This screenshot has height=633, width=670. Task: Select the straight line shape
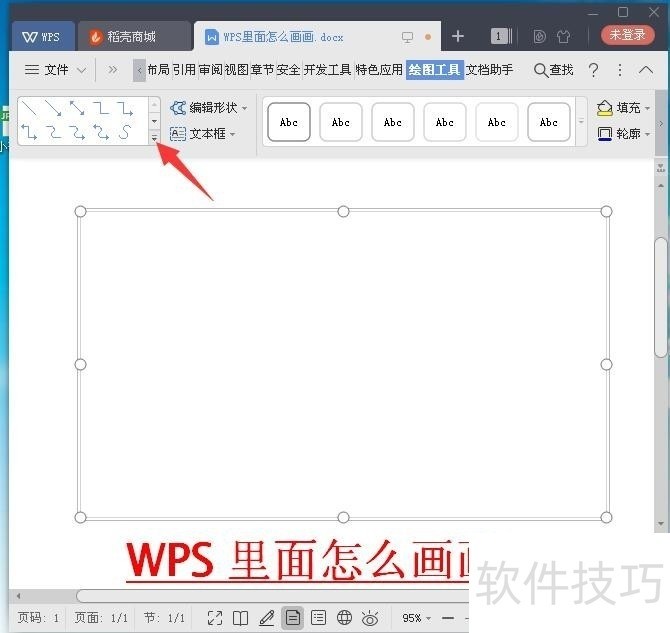29,109
